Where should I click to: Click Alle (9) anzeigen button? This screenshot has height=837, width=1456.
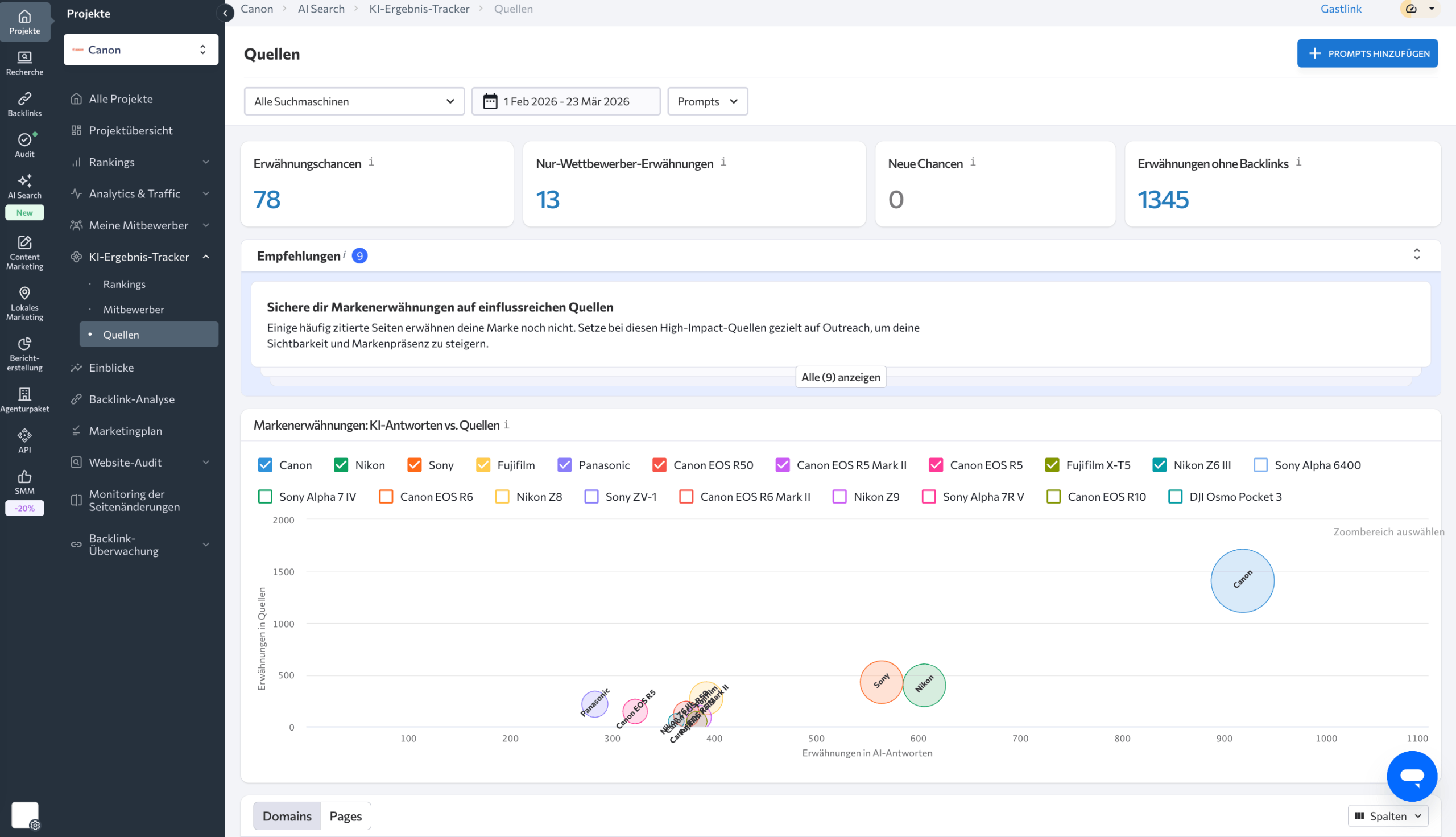[x=840, y=377]
